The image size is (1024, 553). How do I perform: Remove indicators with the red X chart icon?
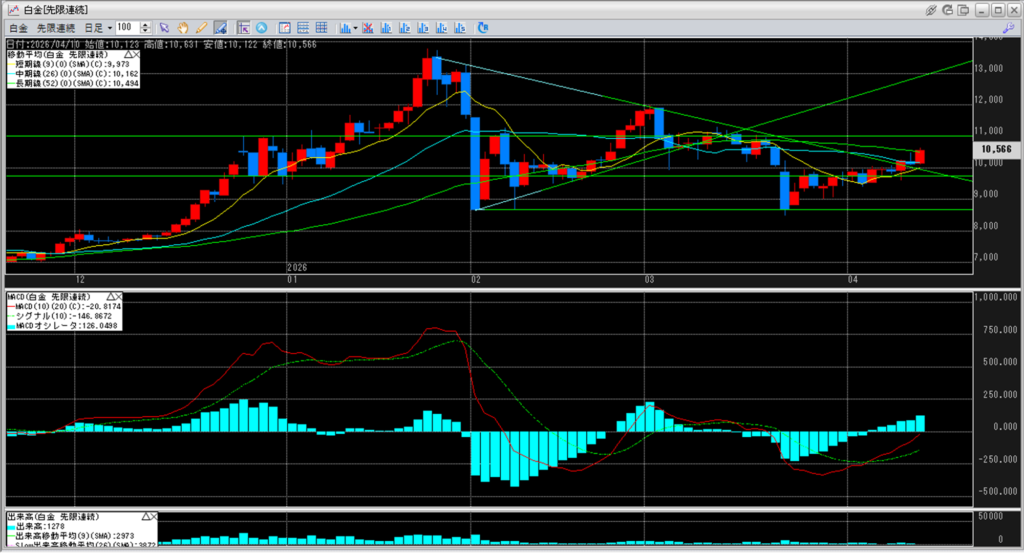[369, 27]
